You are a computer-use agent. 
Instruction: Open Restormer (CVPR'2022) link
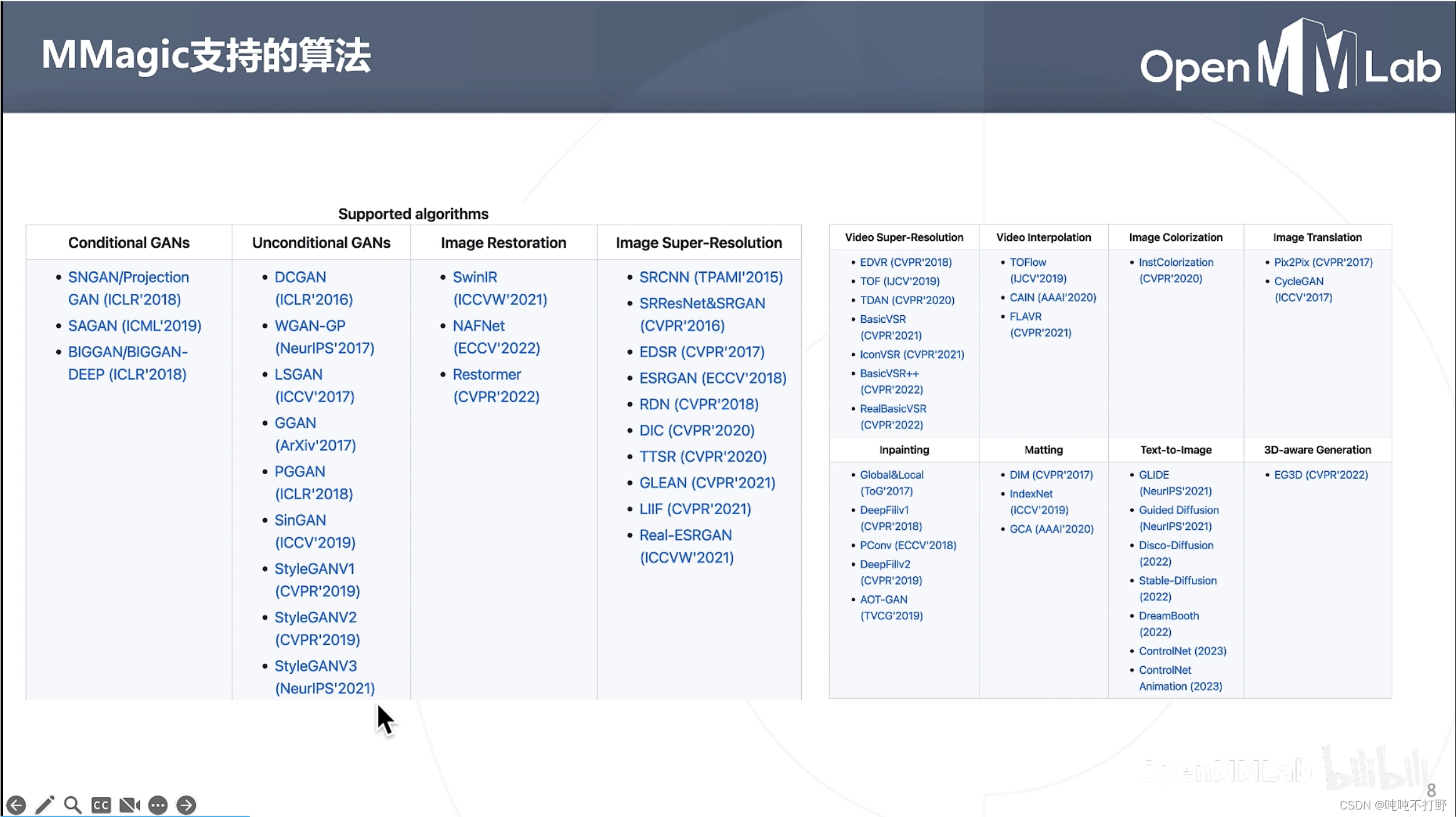pyautogui.click(x=496, y=385)
